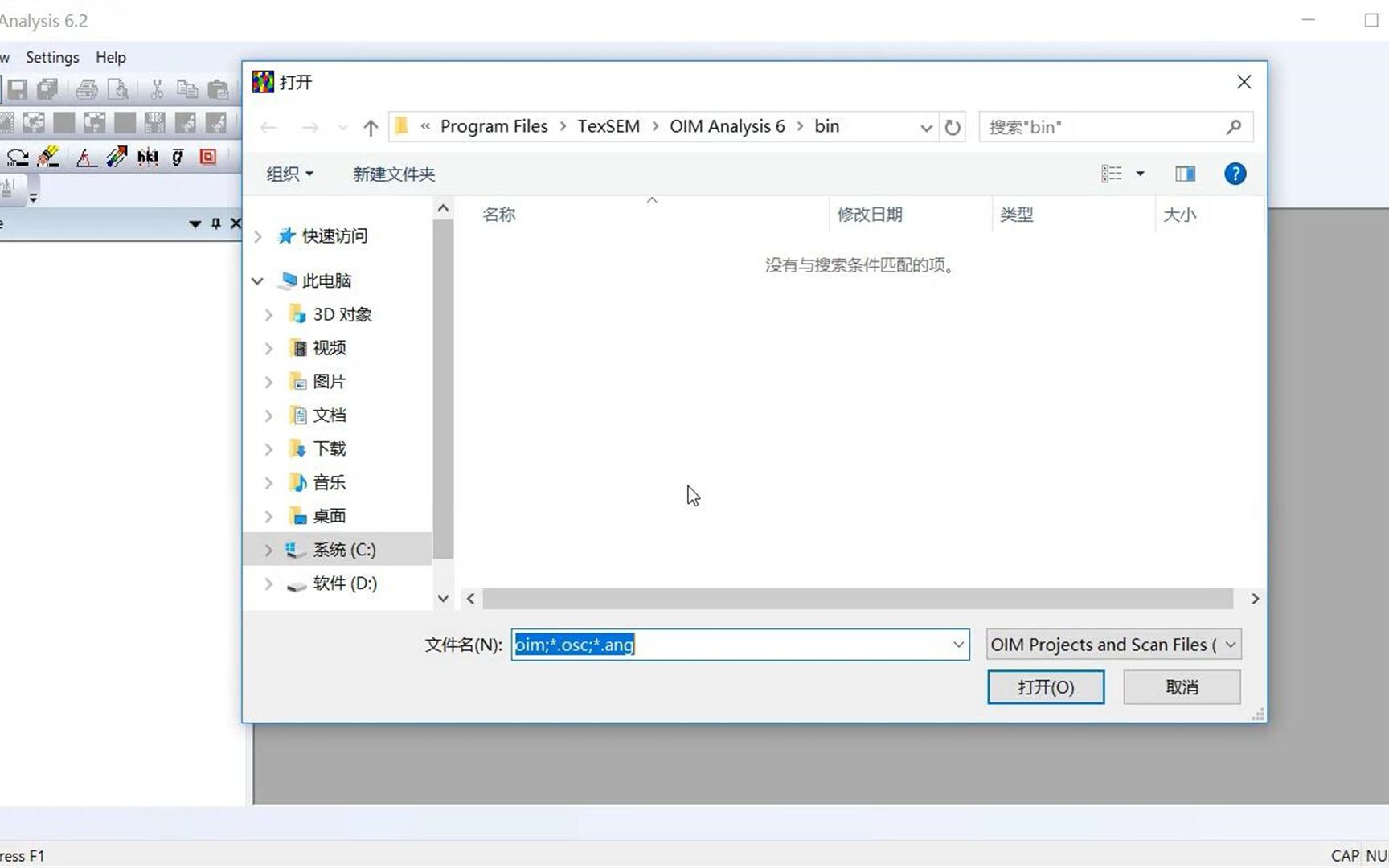
Task: Click the print toolbar icon
Action: [x=86, y=89]
